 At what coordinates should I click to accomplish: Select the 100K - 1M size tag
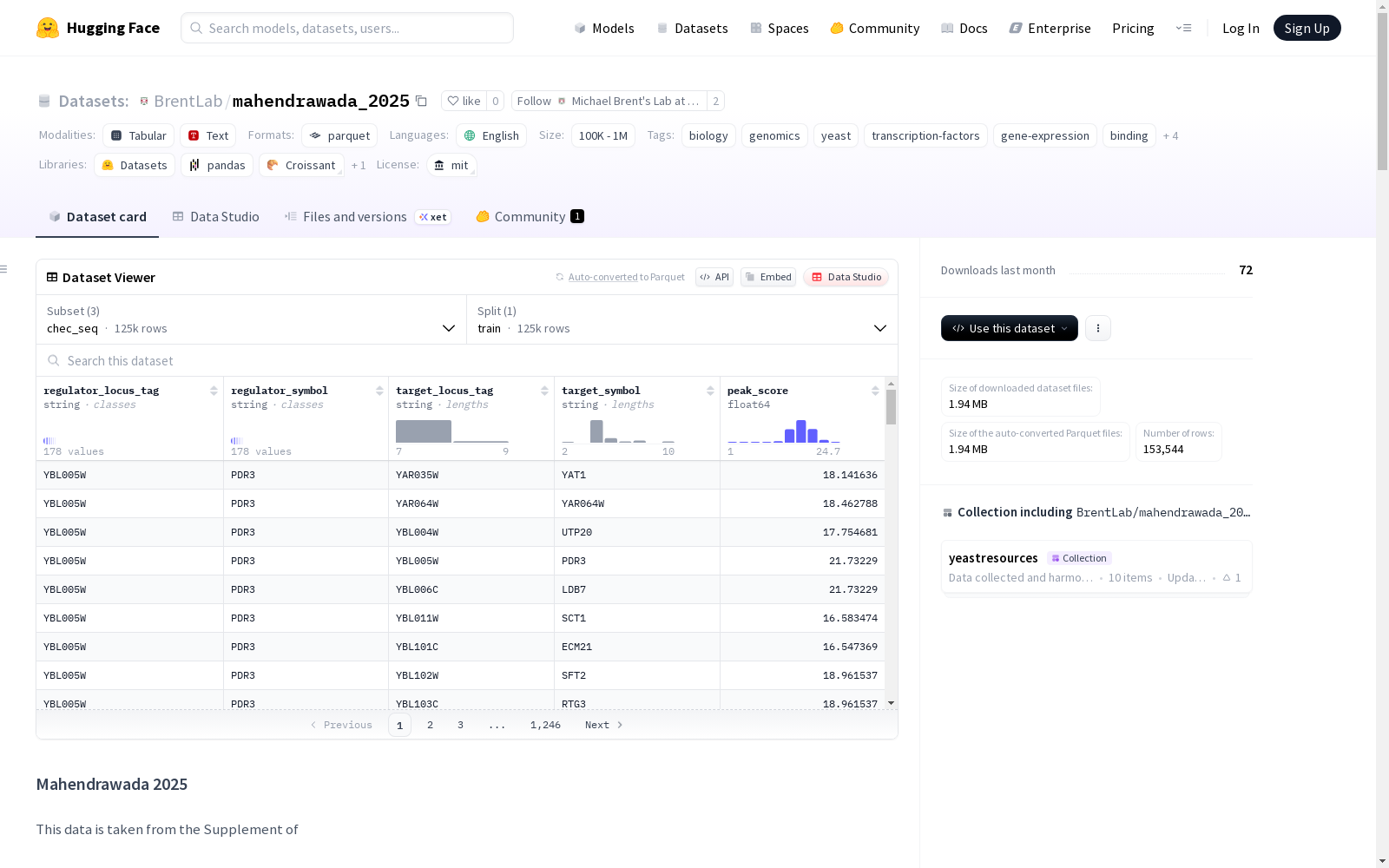(x=603, y=135)
